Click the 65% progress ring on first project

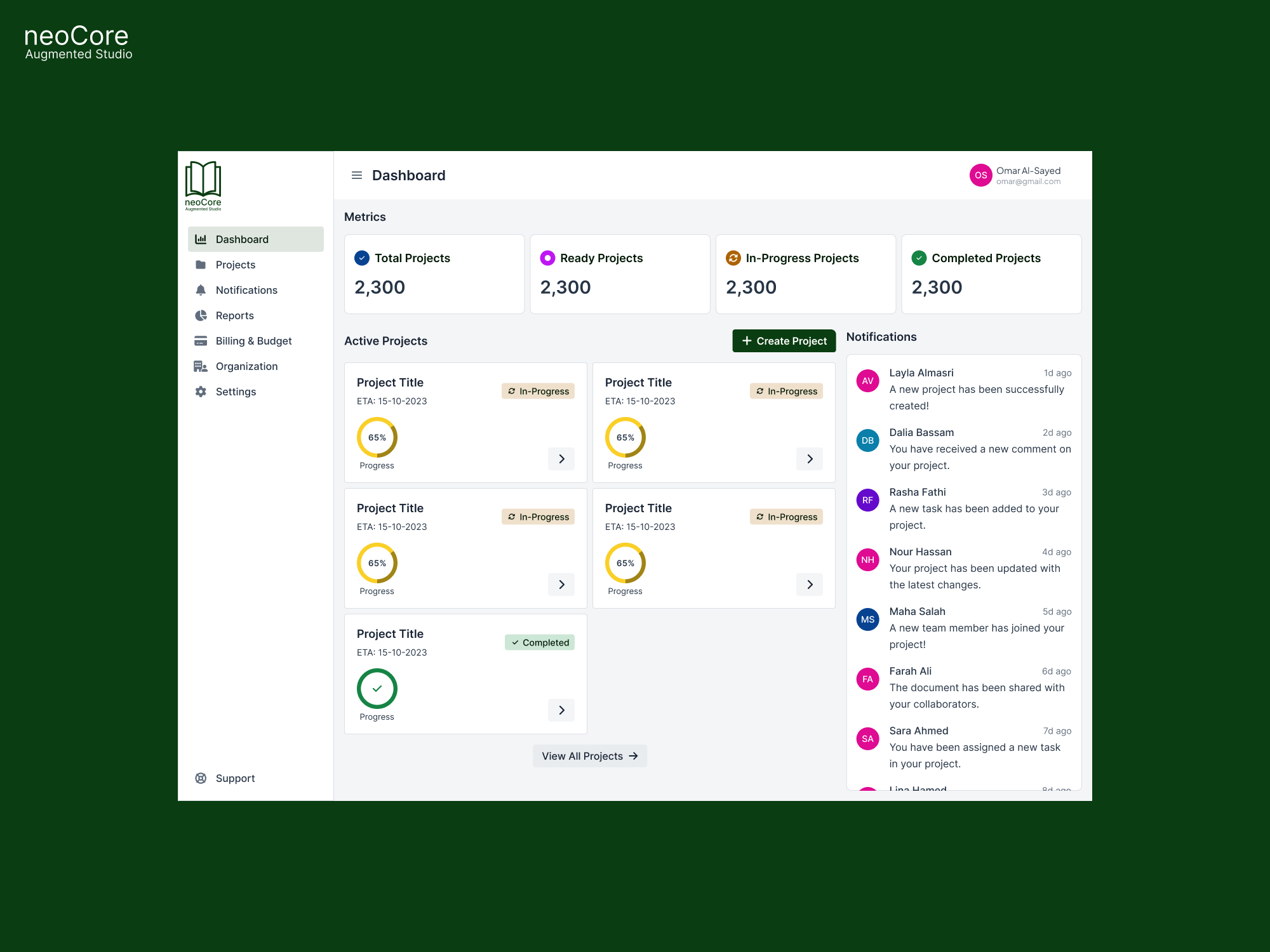[377, 437]
